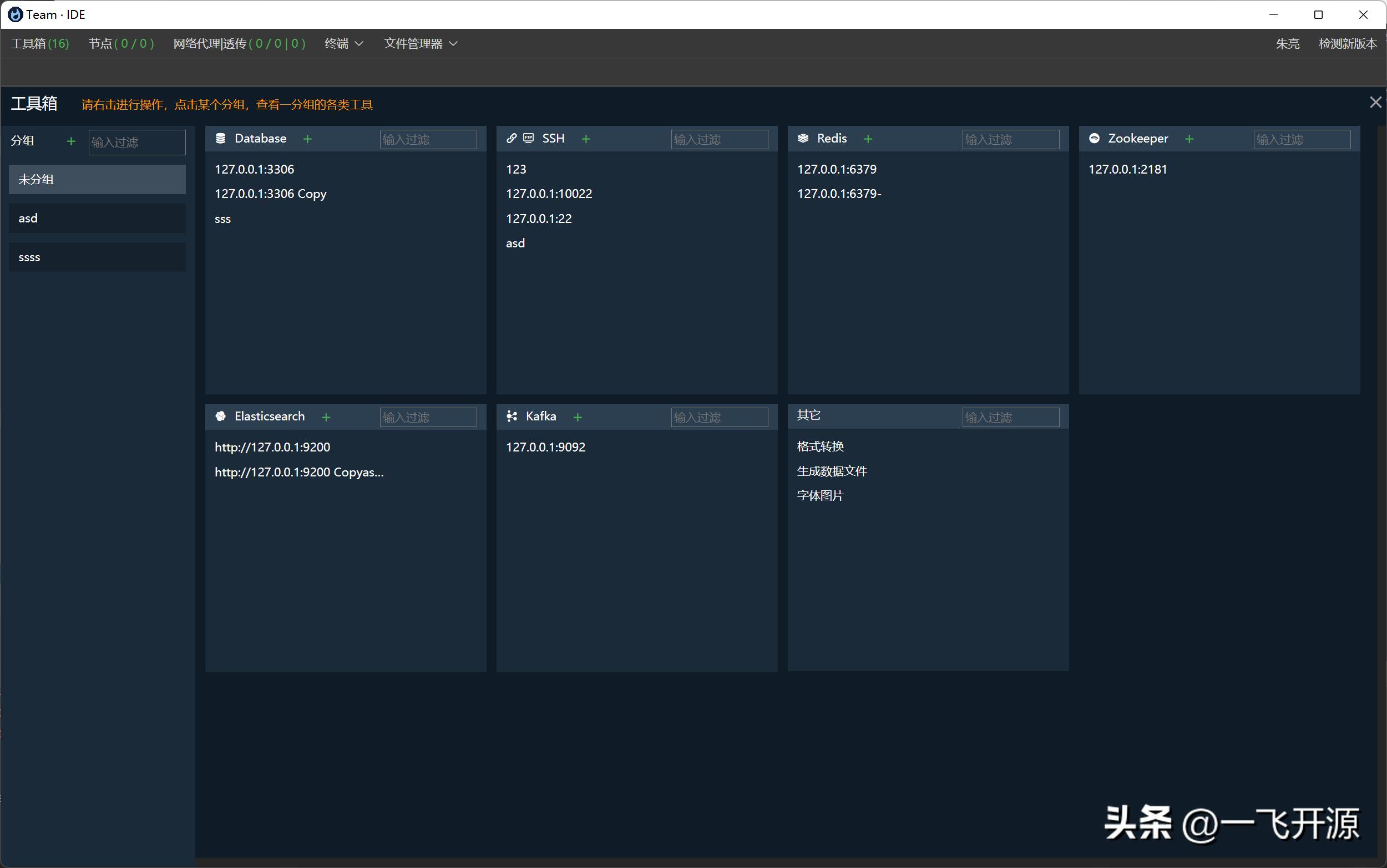
Task: Add an Elasticsearch connection via plus icon
Action: pyautogui.click(x=326, y=417)
